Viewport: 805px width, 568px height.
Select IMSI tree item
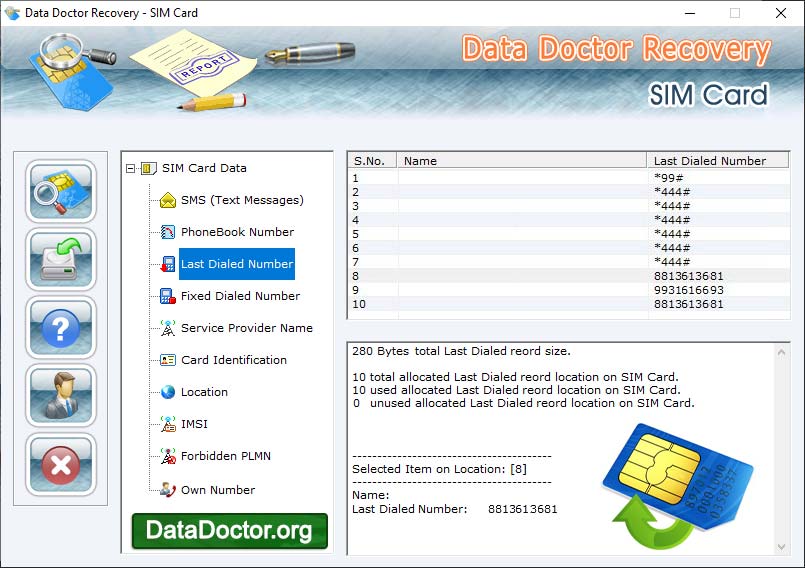(194, 424)
